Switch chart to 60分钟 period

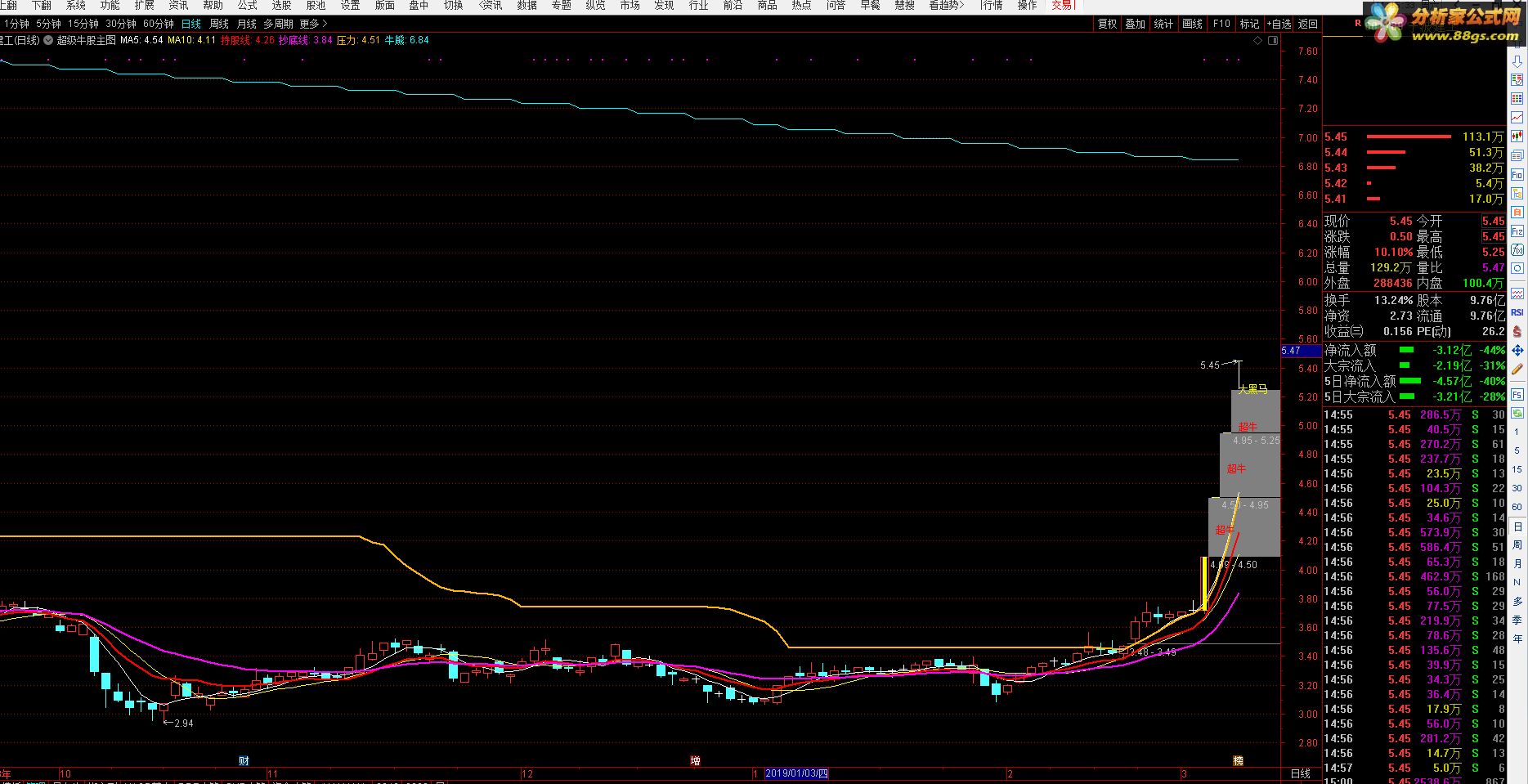tap(159, 25)
